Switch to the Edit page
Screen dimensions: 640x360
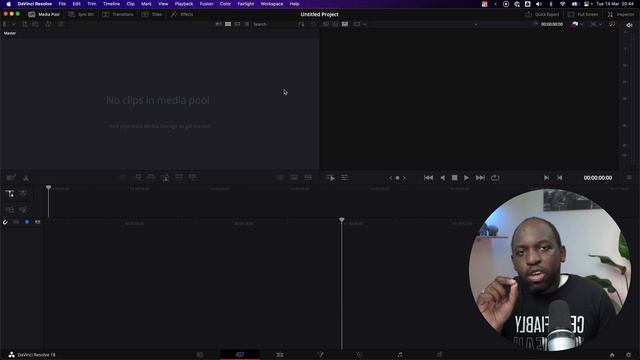[x=280, y=355]
